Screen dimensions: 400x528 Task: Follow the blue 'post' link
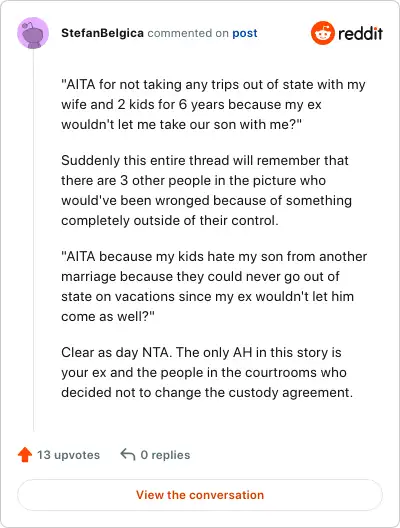click(245, 33)
